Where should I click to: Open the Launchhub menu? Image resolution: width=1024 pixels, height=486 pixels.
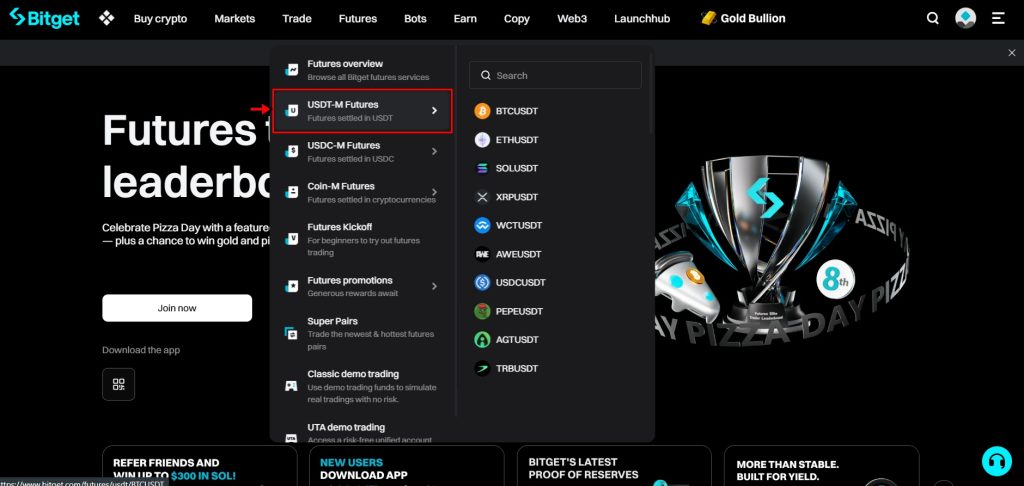click(642, 18)
